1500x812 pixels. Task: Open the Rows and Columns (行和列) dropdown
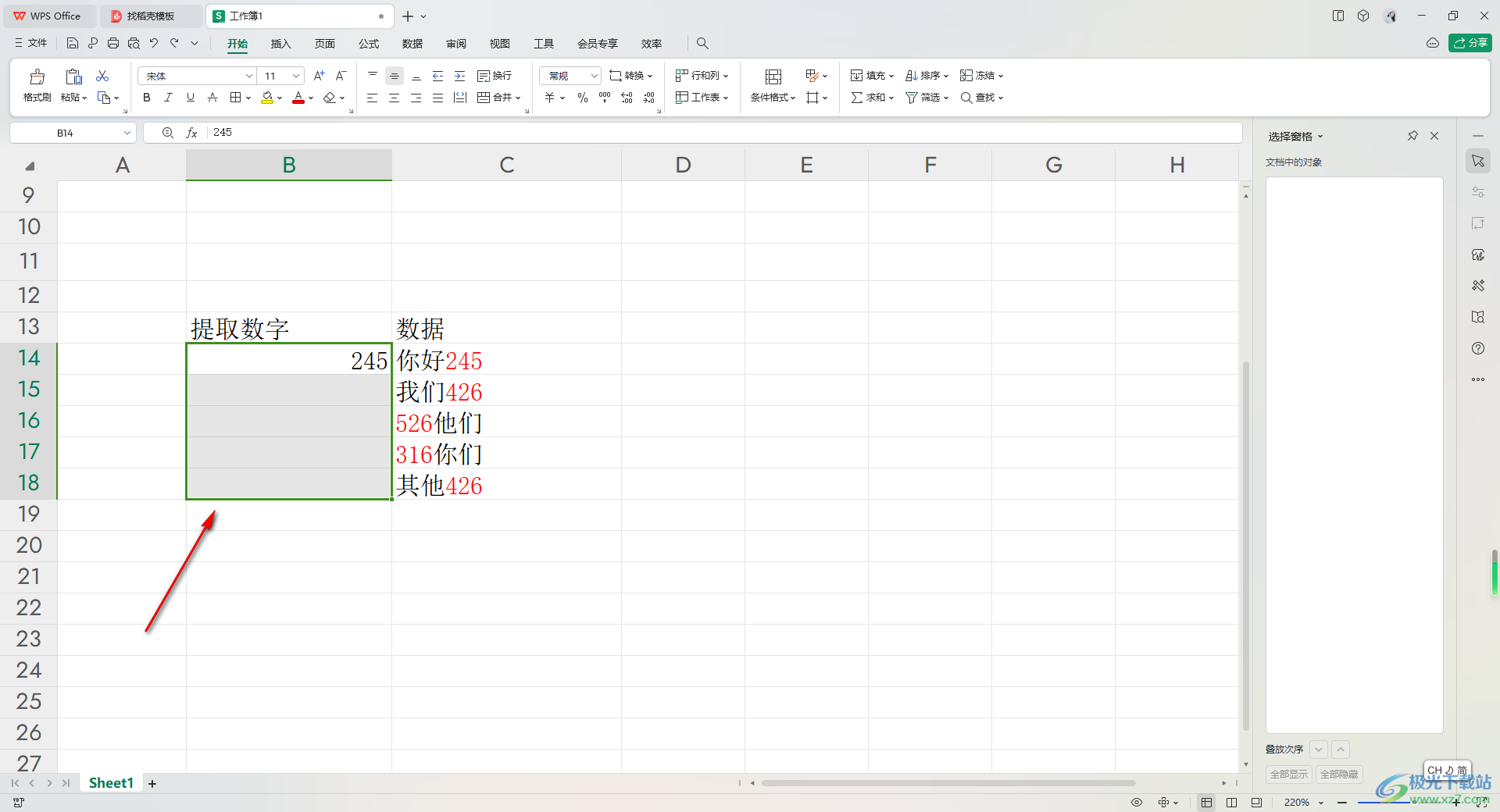click(702, 76)
